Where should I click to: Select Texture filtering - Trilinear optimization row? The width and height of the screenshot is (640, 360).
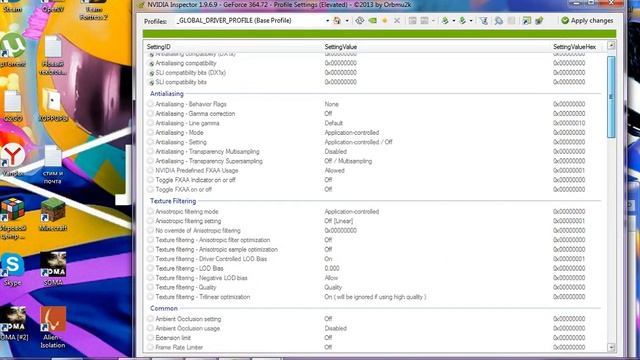tap(375, 297)
